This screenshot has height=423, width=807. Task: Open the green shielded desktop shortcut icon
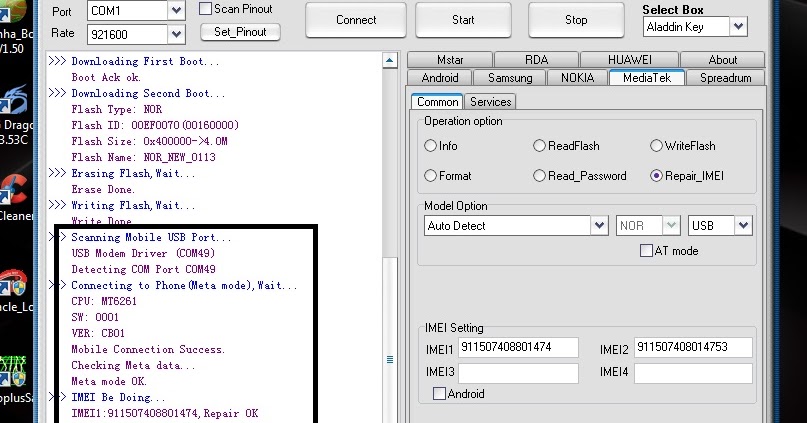click(13, 372)
